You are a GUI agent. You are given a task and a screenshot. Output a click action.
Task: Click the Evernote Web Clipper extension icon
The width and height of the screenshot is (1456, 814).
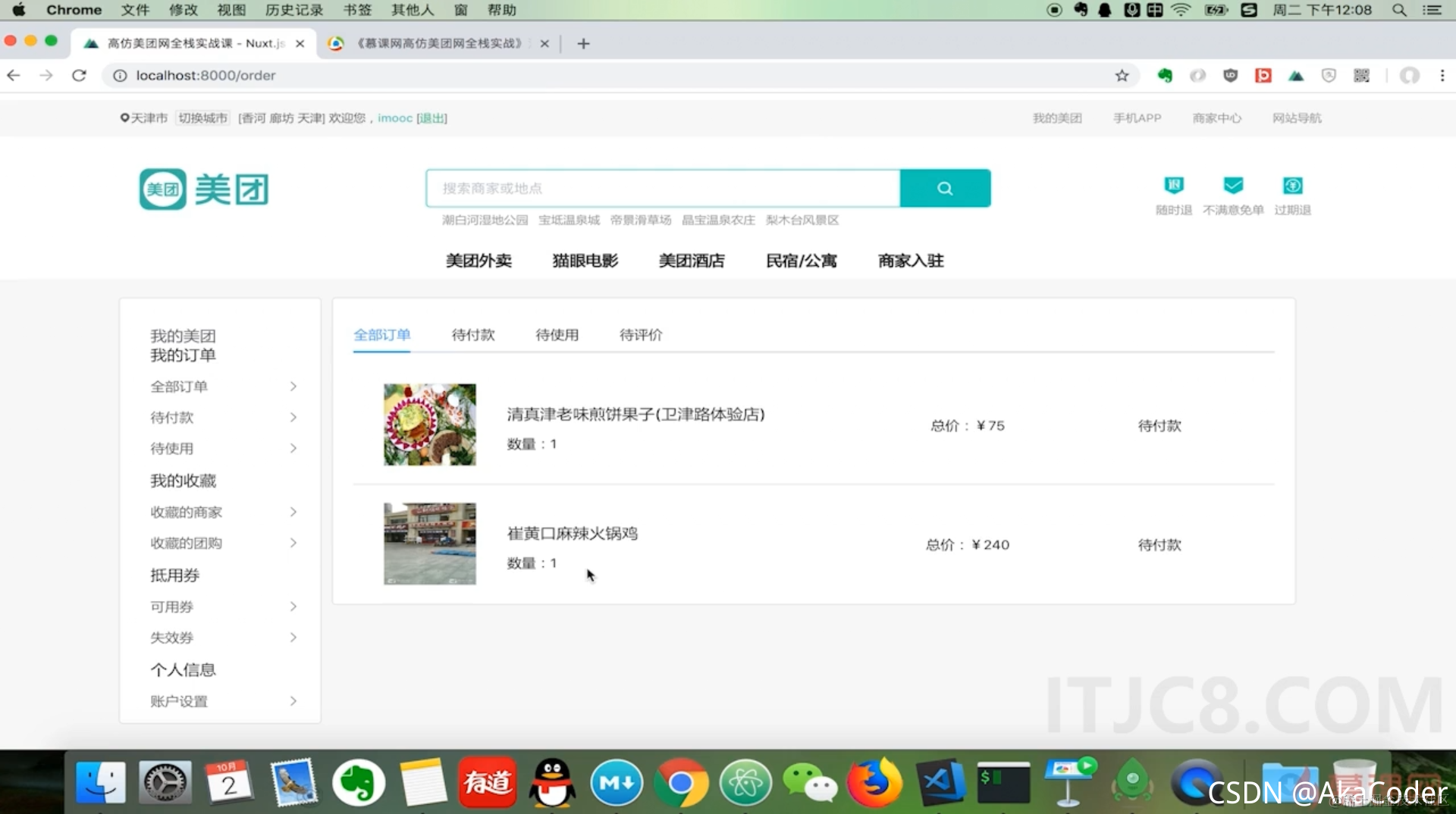point(1166,76)
